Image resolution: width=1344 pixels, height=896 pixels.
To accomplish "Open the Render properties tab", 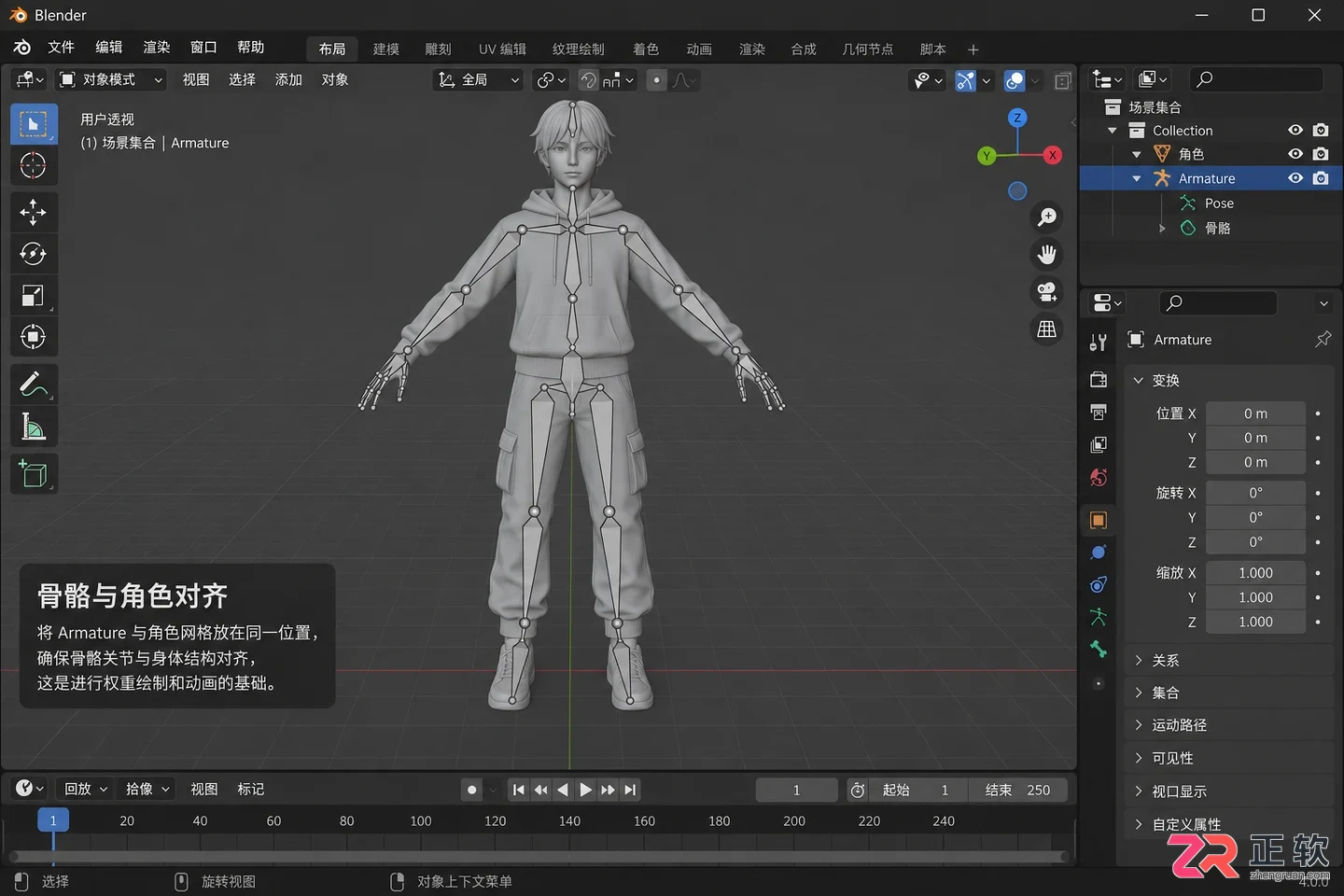I will (1099, 380).
